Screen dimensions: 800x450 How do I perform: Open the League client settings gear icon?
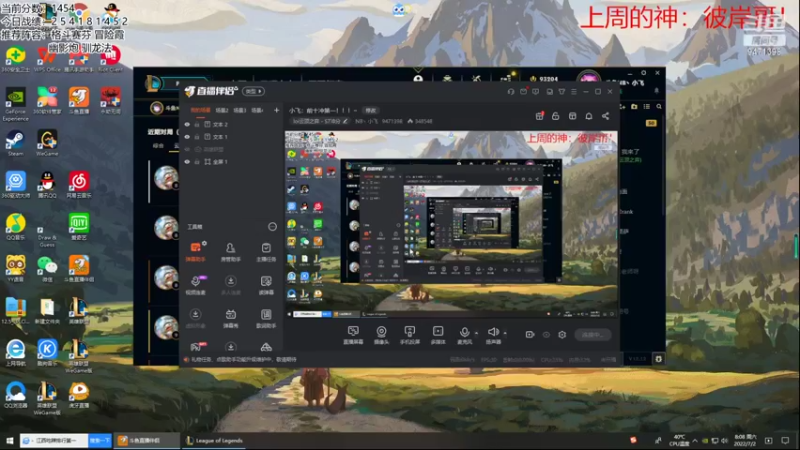coord(659,359)
